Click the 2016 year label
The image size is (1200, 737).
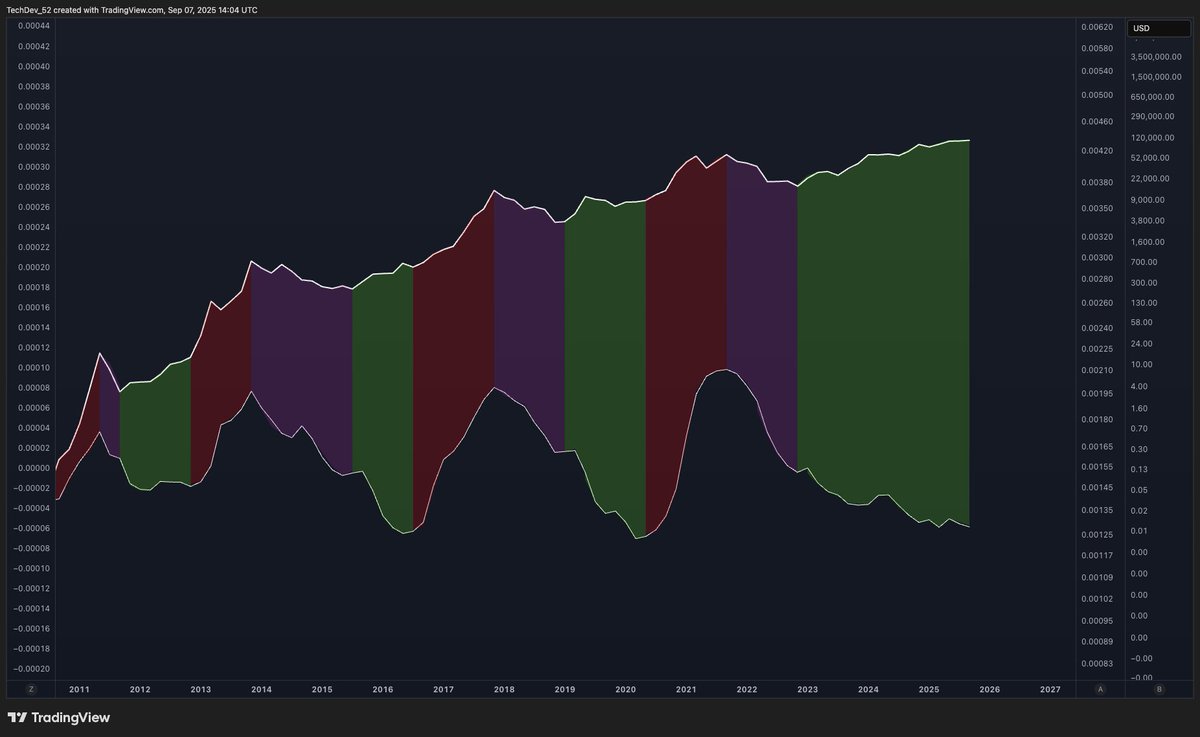coord(383,690)
